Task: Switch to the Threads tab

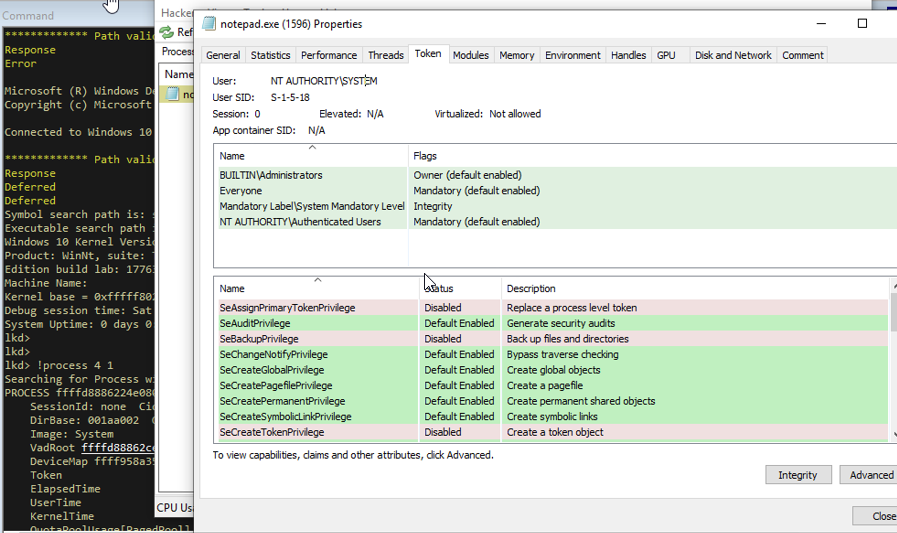Action: (386, 55)
